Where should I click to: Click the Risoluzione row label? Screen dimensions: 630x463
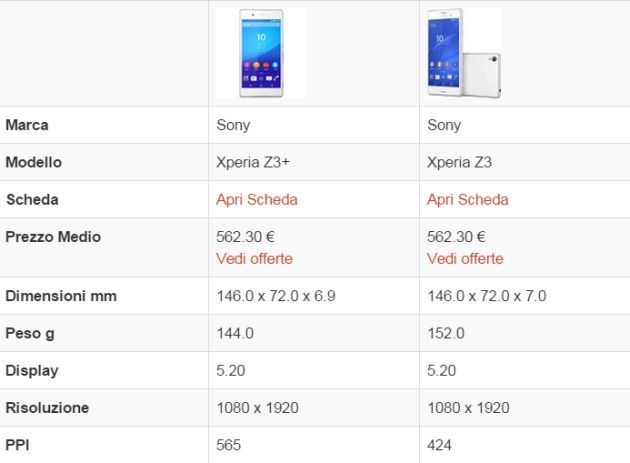tap(47, 407)
